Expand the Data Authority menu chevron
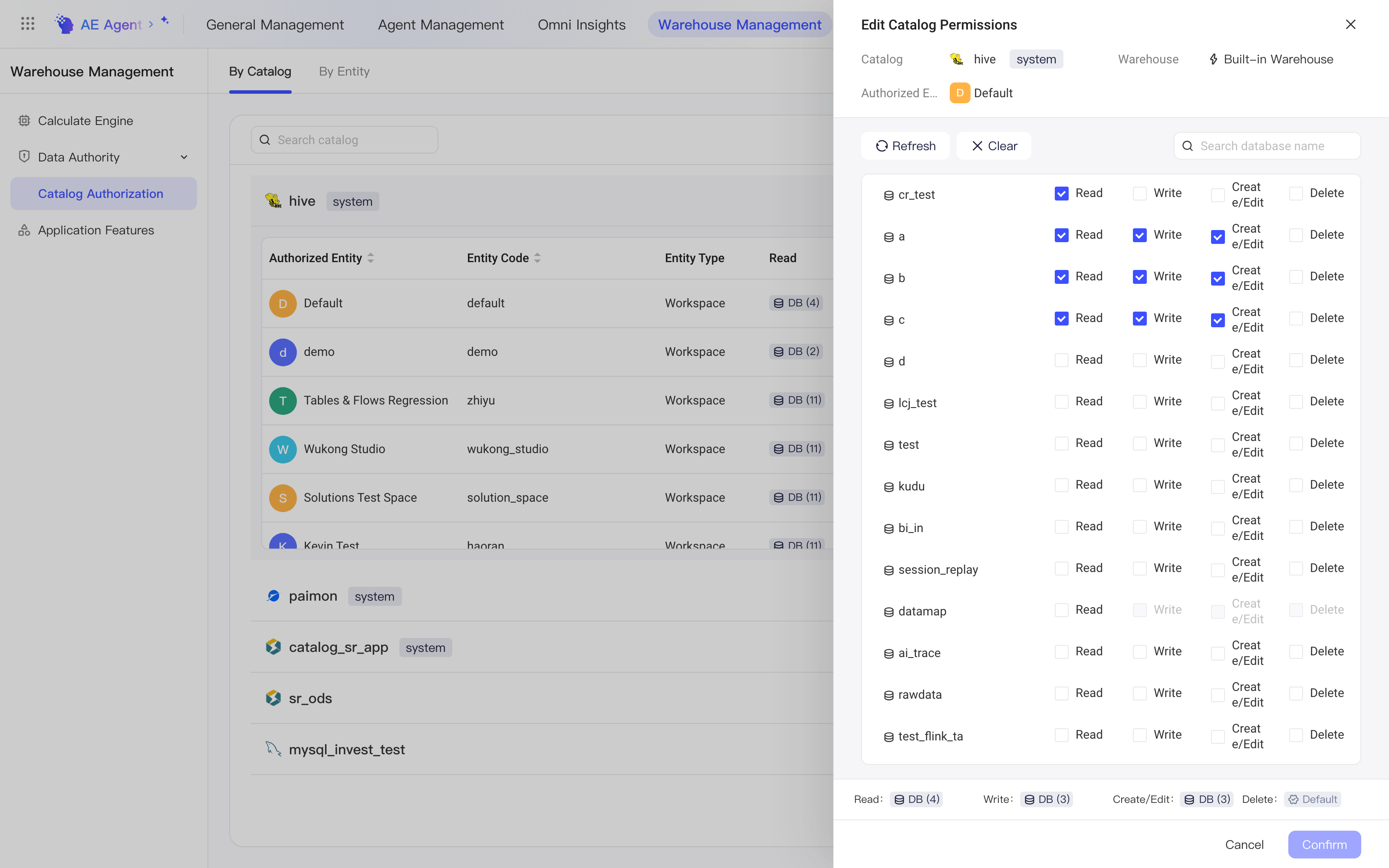The height and width of the screenshot is (868, 1389). 184,157
